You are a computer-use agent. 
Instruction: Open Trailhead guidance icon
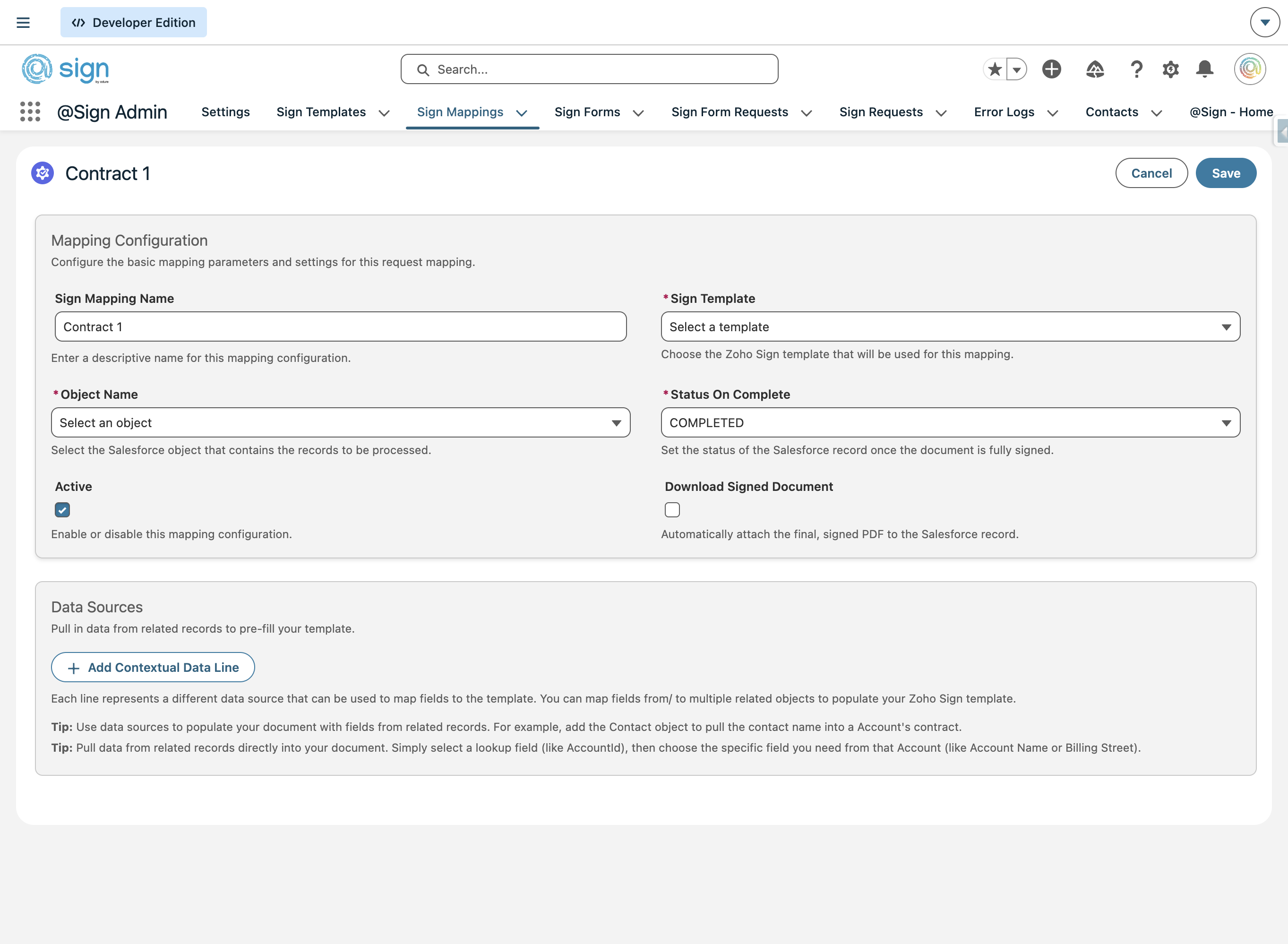pos(1094,69)
